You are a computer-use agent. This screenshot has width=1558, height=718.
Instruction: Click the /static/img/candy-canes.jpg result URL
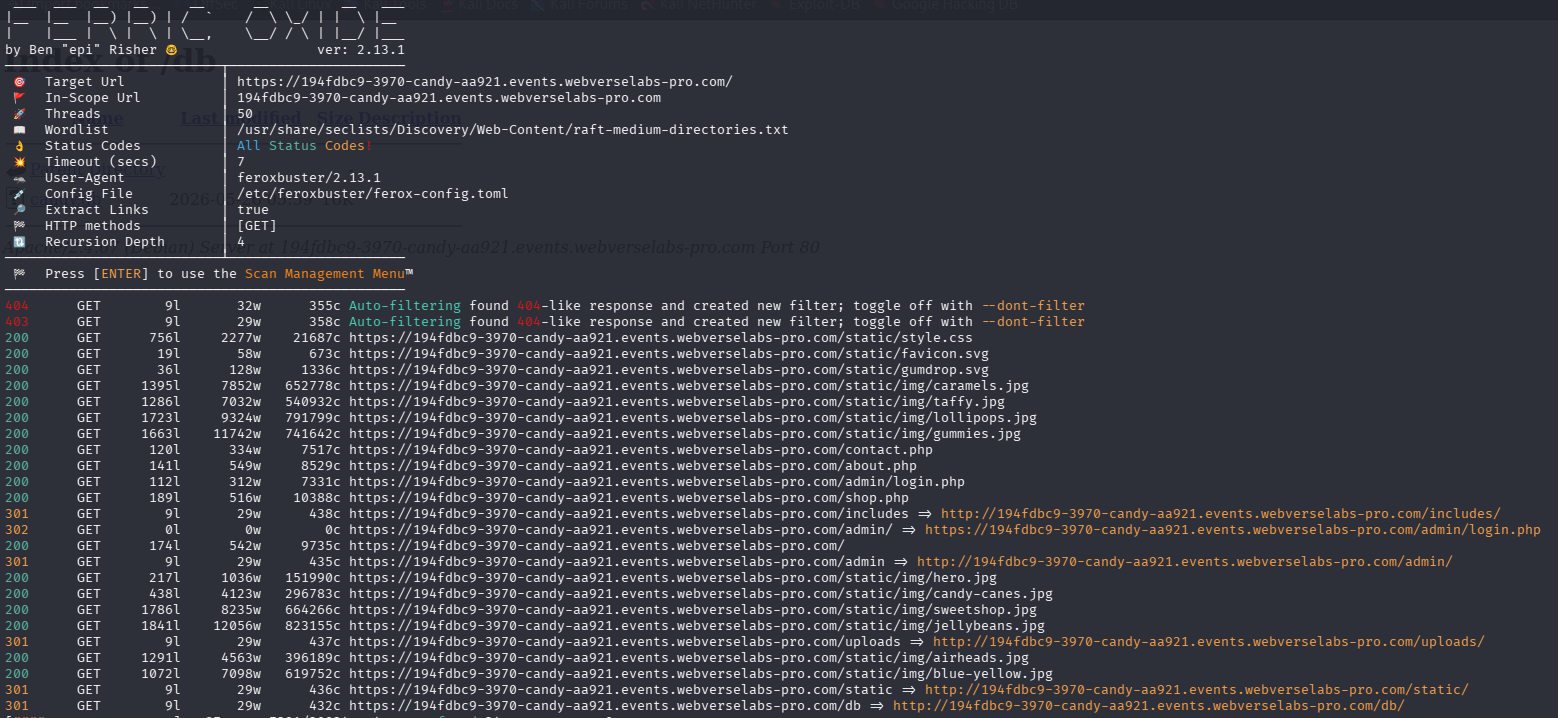click(x=701, y=594)
